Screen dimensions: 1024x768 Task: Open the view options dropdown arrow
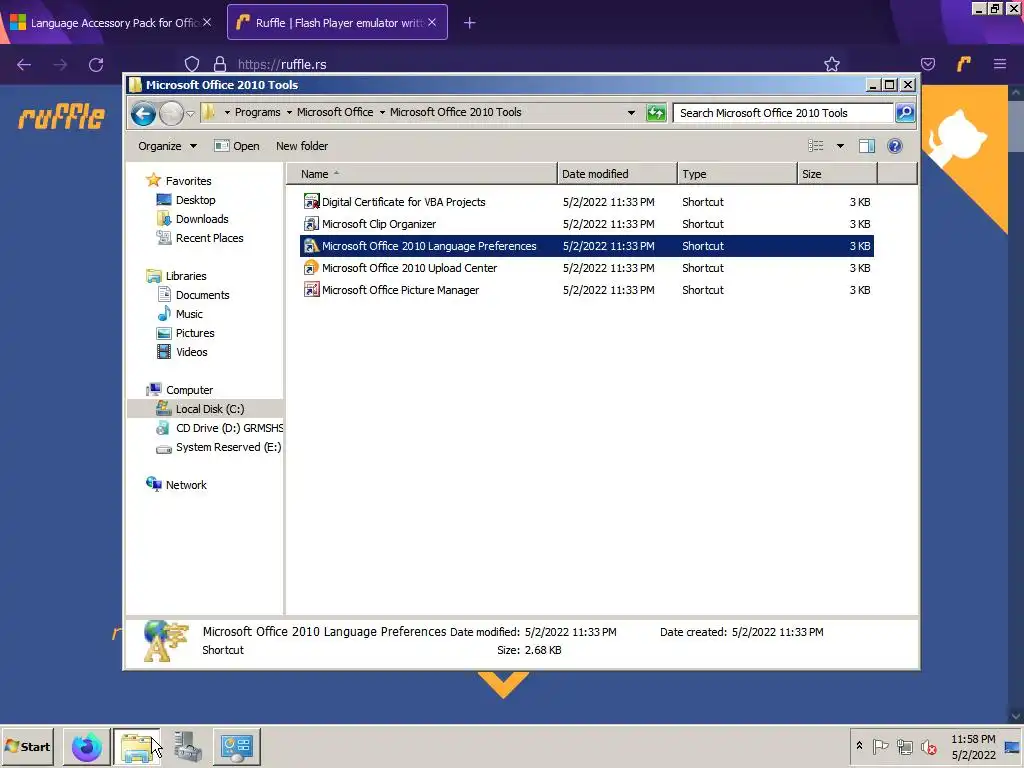(x=840, y=146)
